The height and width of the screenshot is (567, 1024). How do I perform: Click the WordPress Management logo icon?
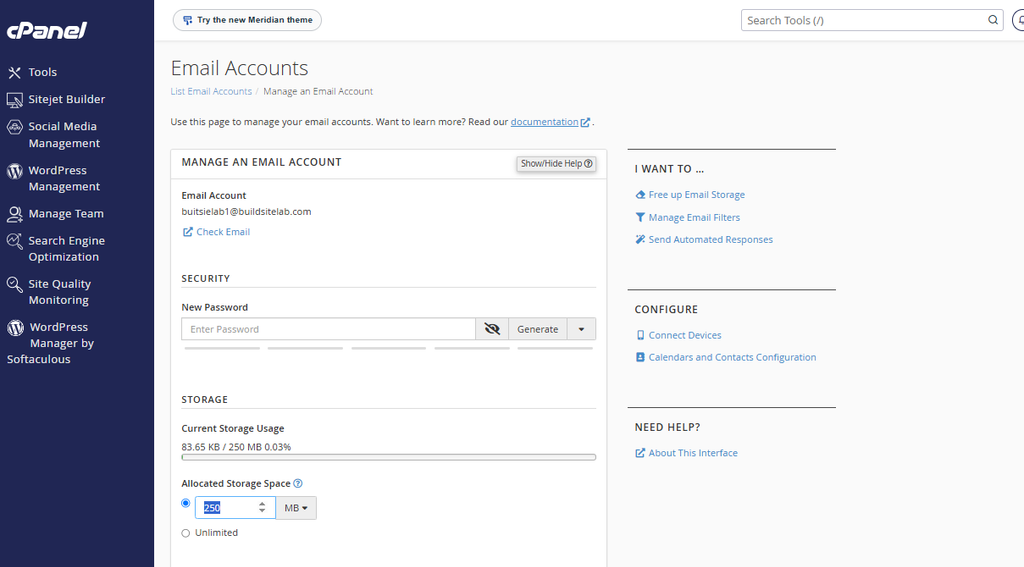pos(14,171)
